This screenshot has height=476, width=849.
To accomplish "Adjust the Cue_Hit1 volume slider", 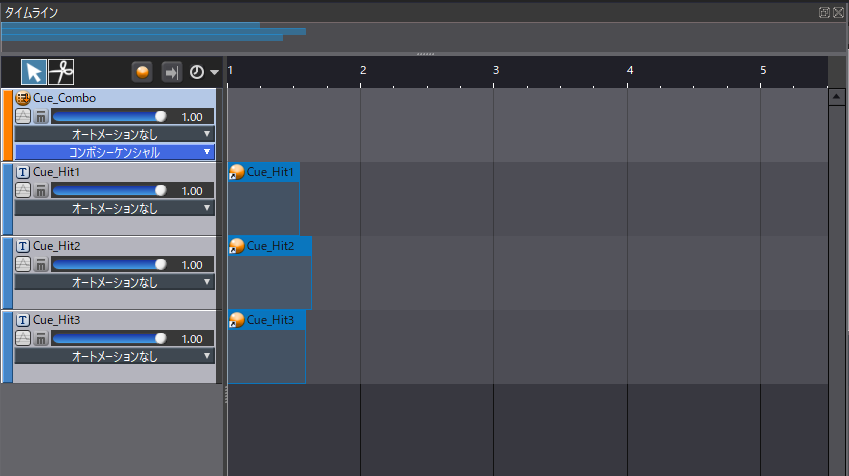I will 110,191.
